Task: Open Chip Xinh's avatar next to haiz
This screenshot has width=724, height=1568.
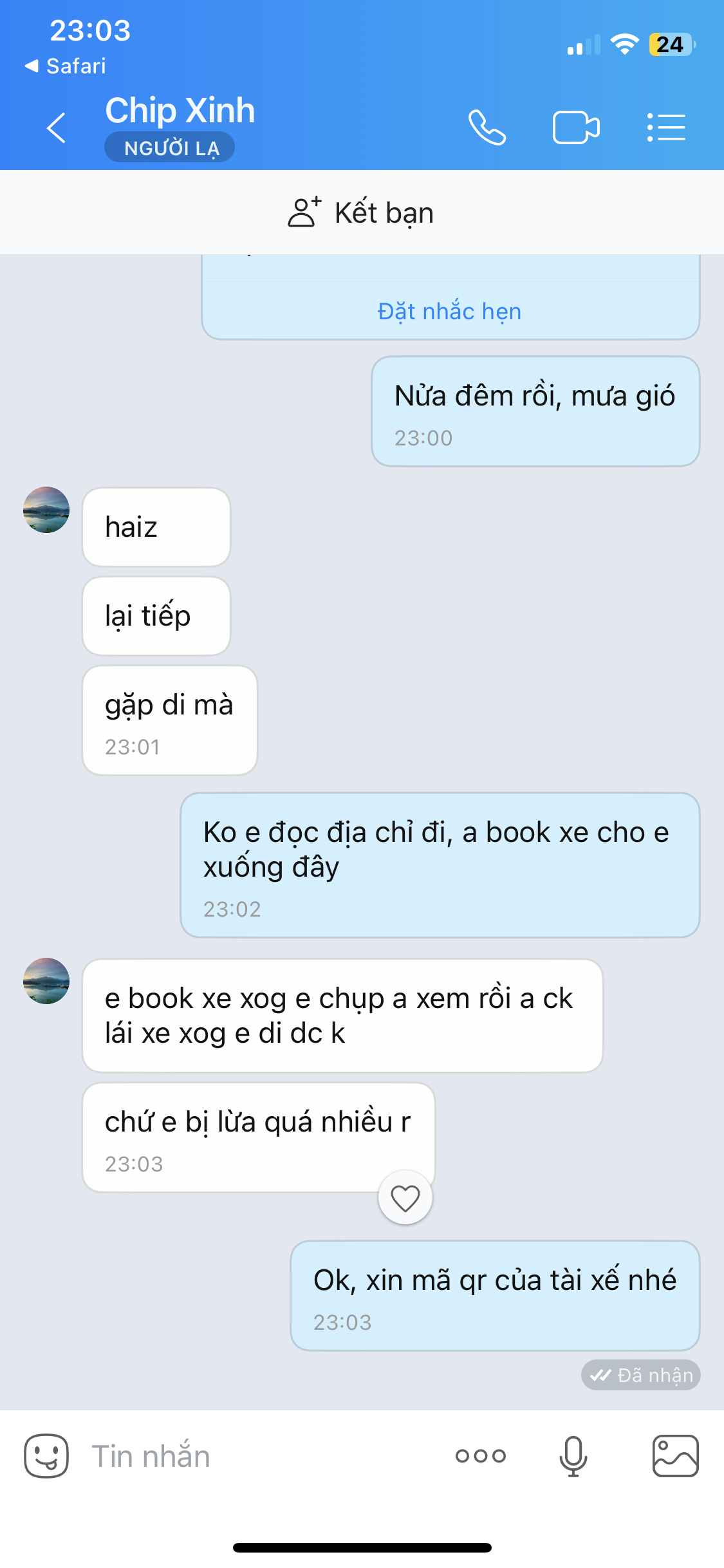Action: [x=46, y=510]
